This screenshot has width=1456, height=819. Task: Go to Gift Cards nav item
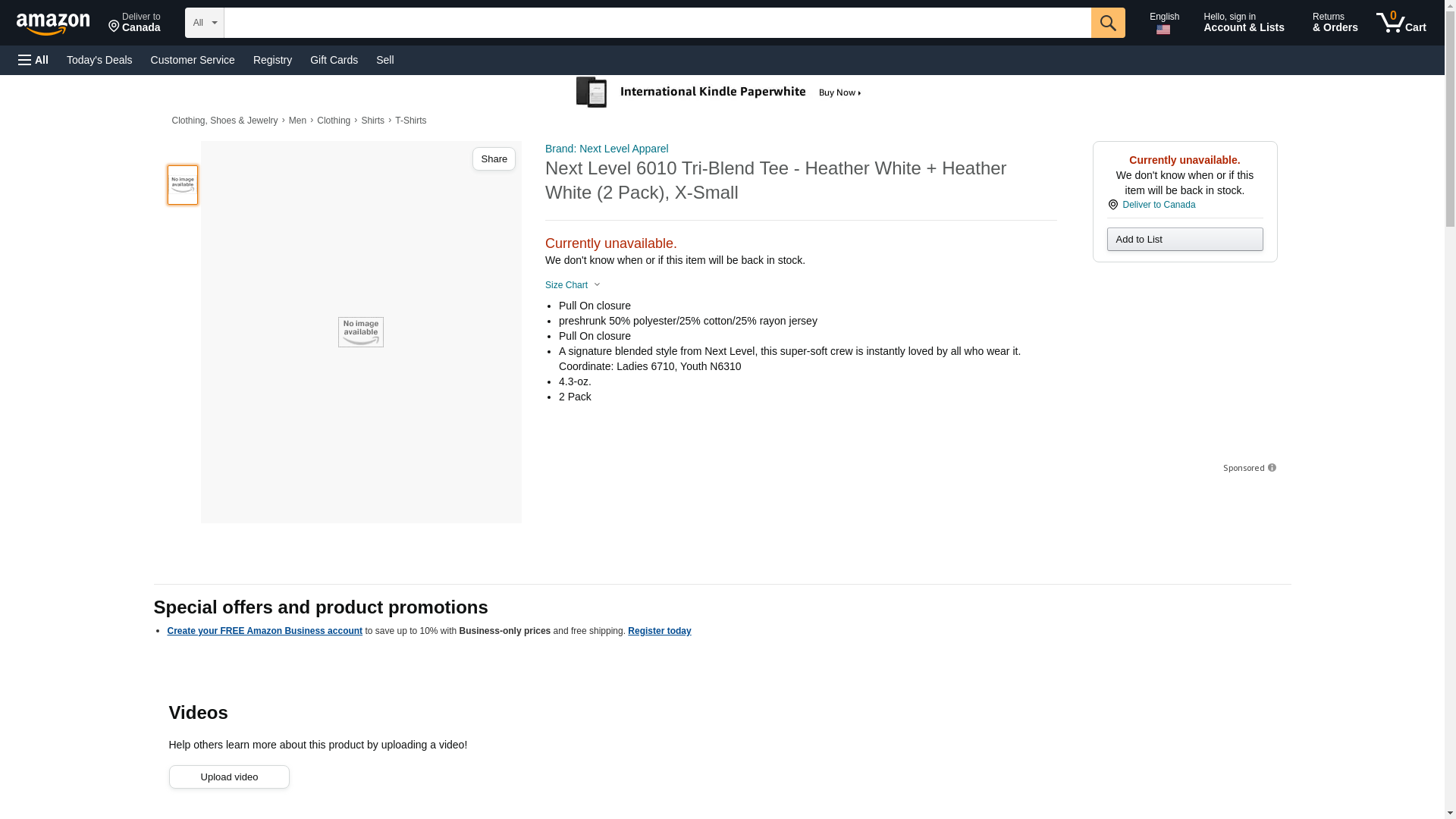coord(334,60)
